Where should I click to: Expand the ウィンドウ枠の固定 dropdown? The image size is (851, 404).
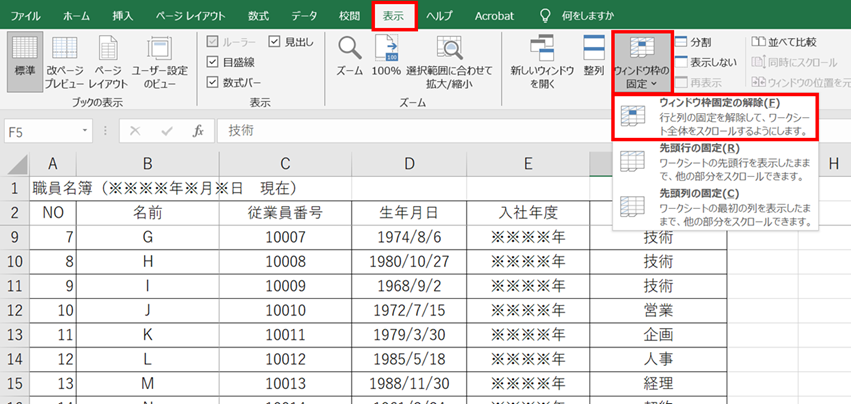pyautogui.click(x=639, y=62)
